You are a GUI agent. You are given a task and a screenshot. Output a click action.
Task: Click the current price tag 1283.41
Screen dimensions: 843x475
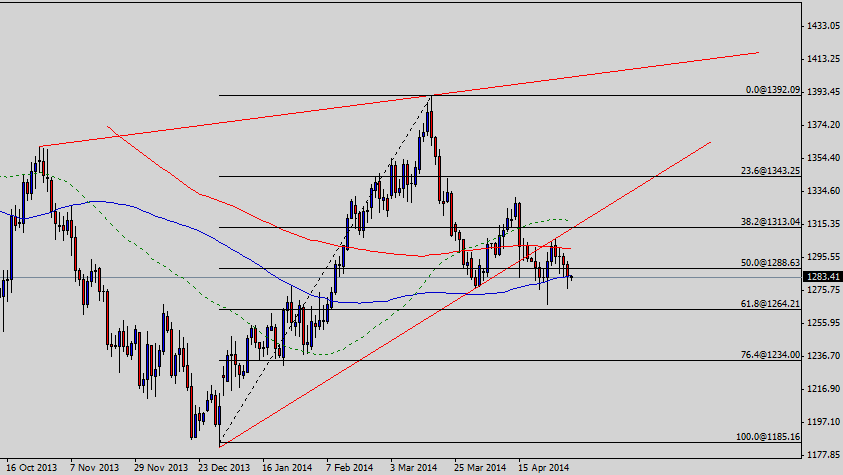[x=822, y=277]
